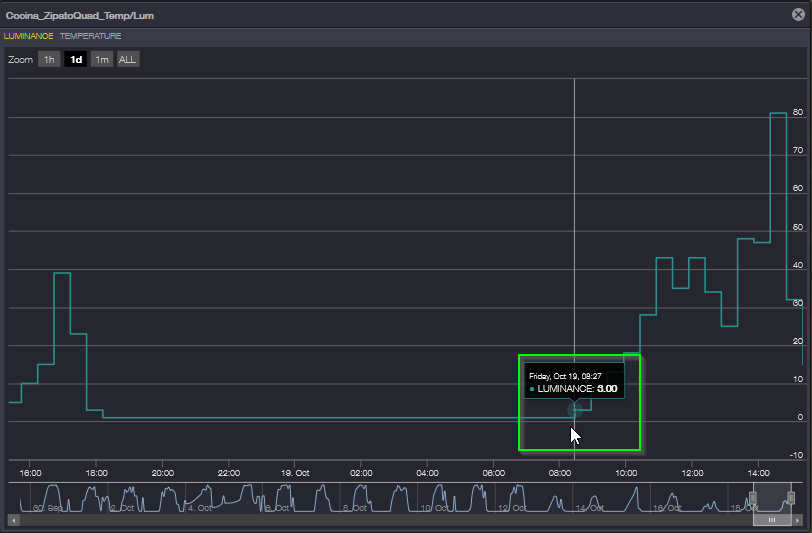Click the highlighted data point at 08:27
Image resolution: width=812 pixels, height=533 pixels.
coord(574,410)
